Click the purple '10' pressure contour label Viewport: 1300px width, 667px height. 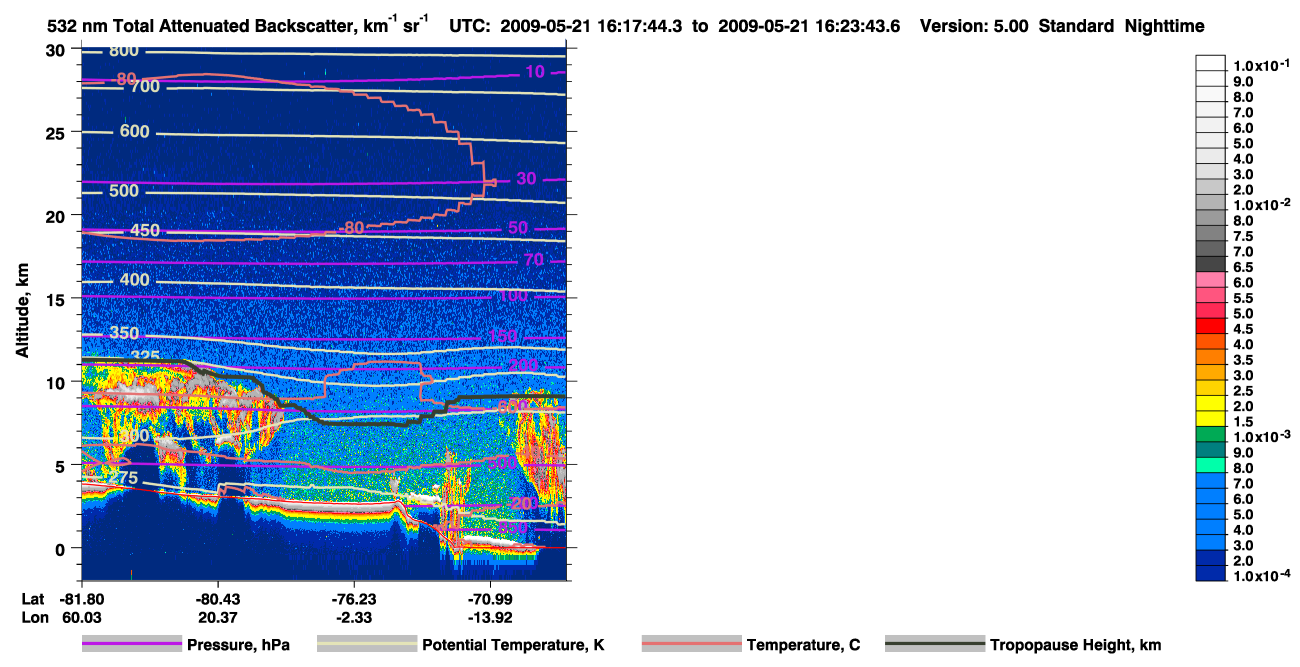535,71
